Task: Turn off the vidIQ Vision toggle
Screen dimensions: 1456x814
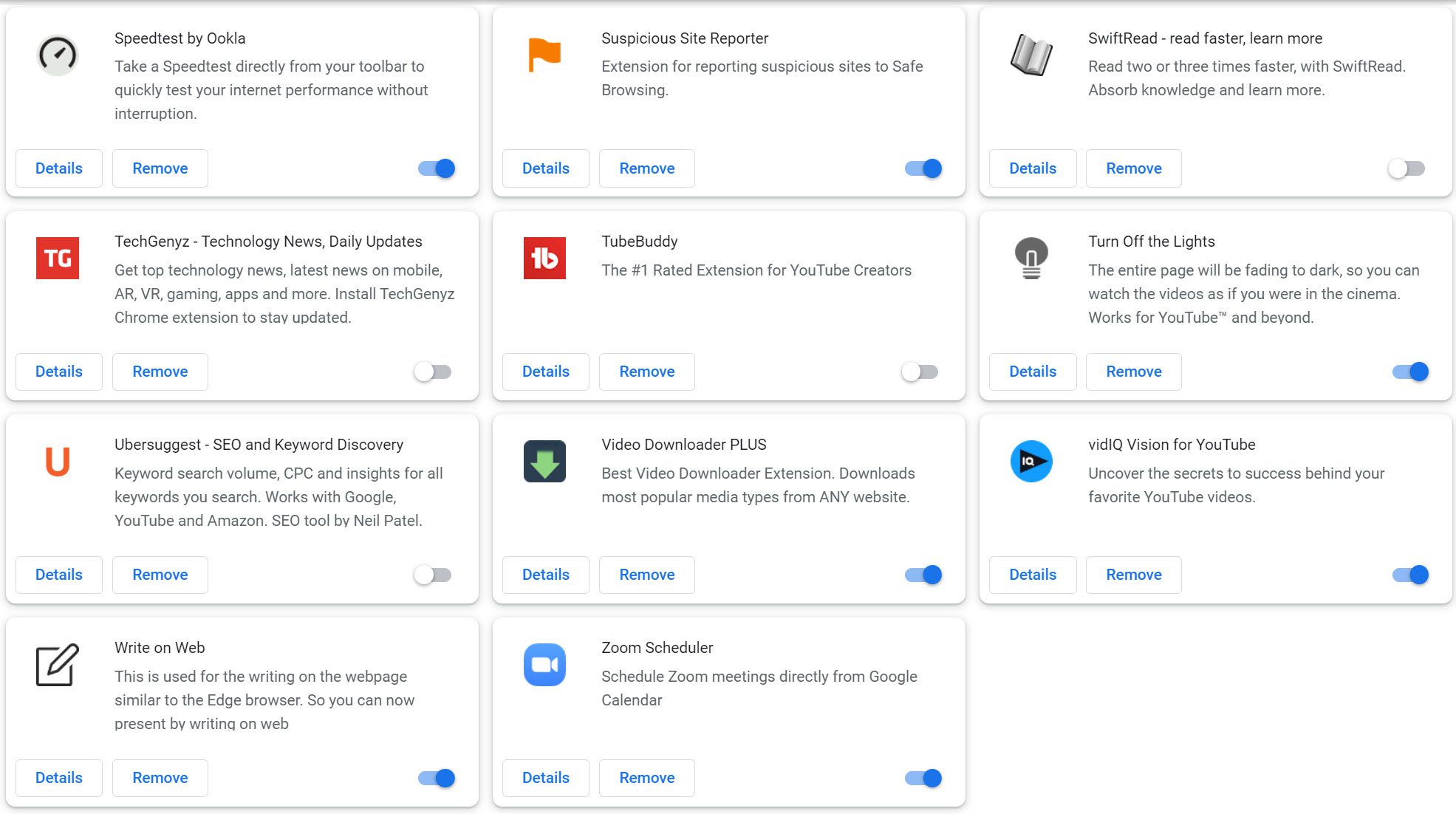Action: pyautogui.click(x=1410, y=575)
